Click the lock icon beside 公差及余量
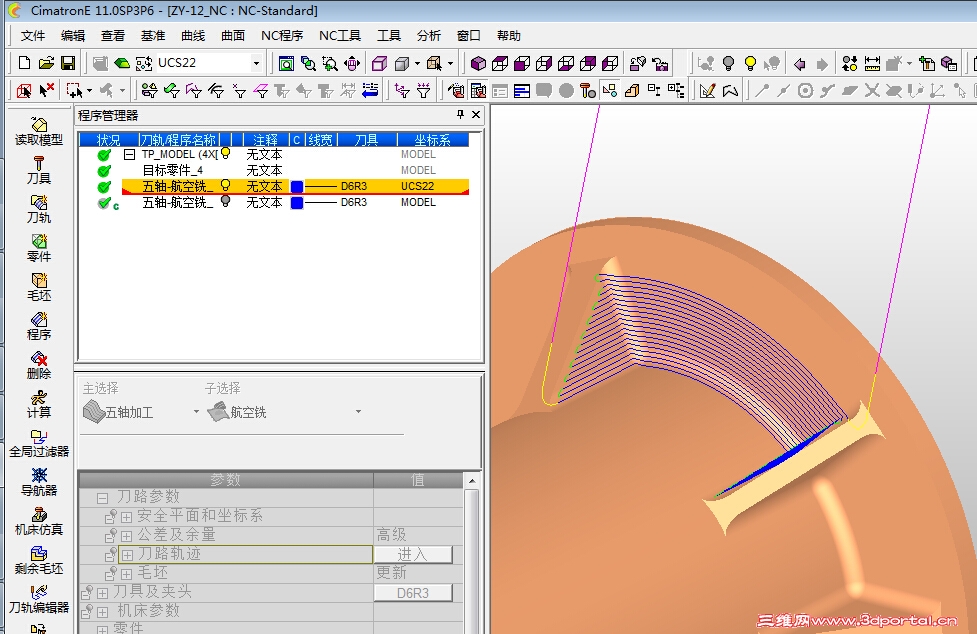The image size is (977, 634). [x=110, y=535]
